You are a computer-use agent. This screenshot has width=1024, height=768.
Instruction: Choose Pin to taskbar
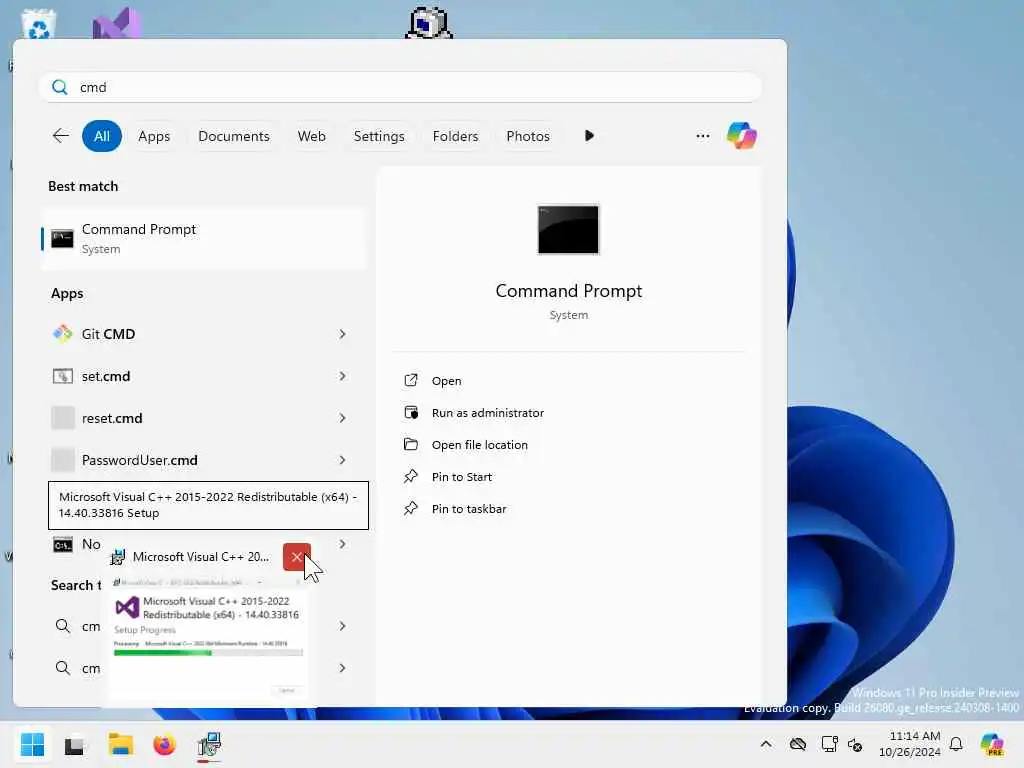[469, 509]
